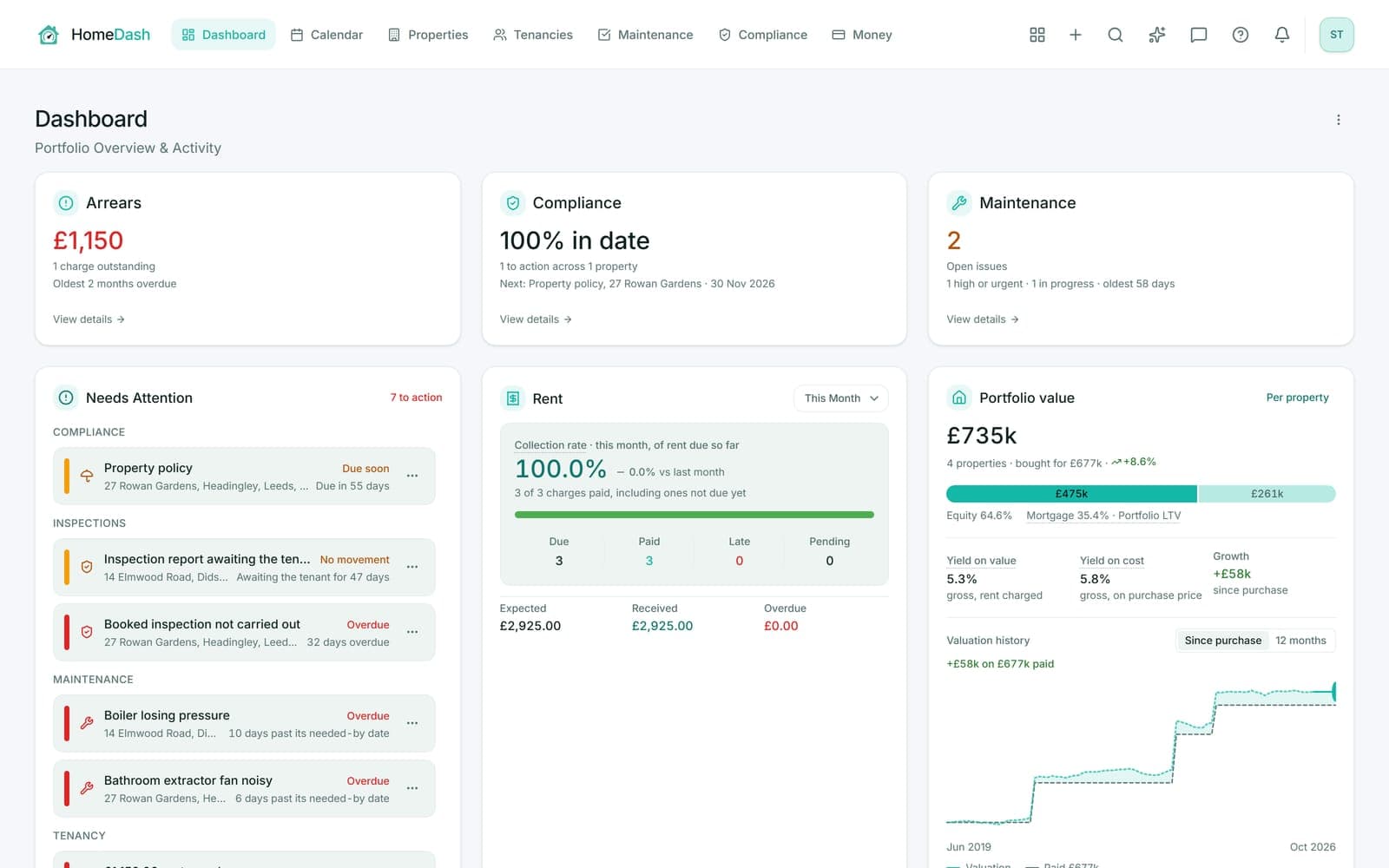The width and height of the screenshot is (1389, 868).
Task: Click View details on Compliance card
Action: click(536, 319)
